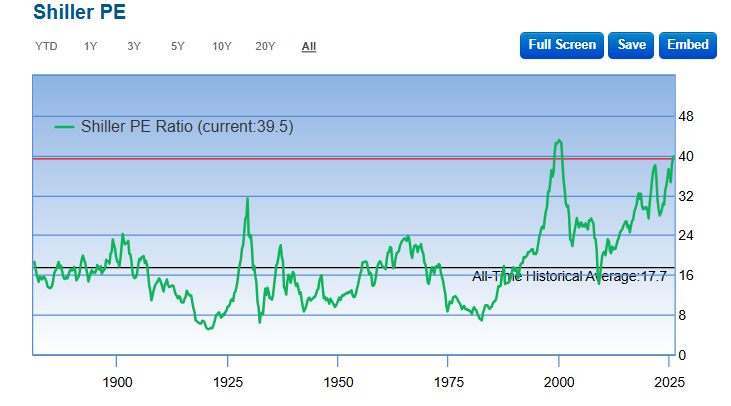Click the 1929 peak on the chart line
Screen dimensions: 731x406
click(248, 199)
